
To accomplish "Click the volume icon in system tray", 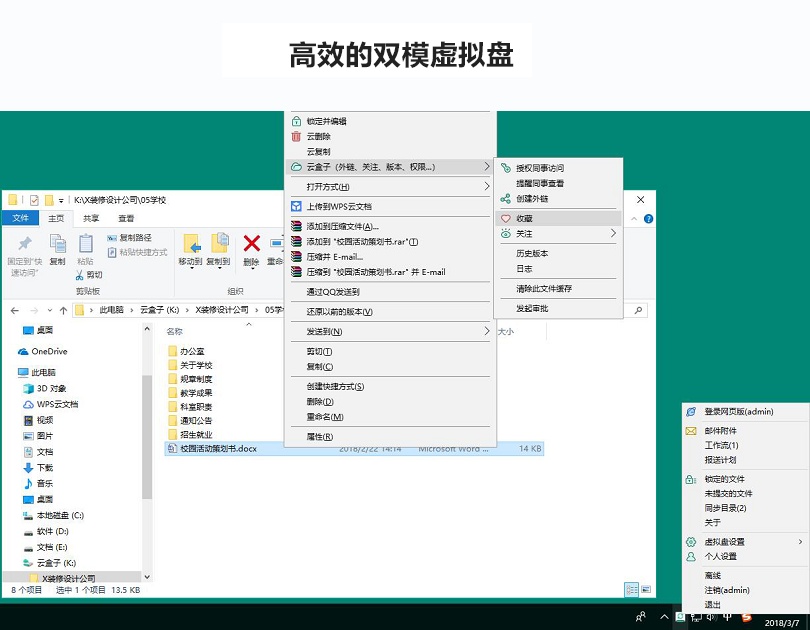I will (x=712, y=617).
